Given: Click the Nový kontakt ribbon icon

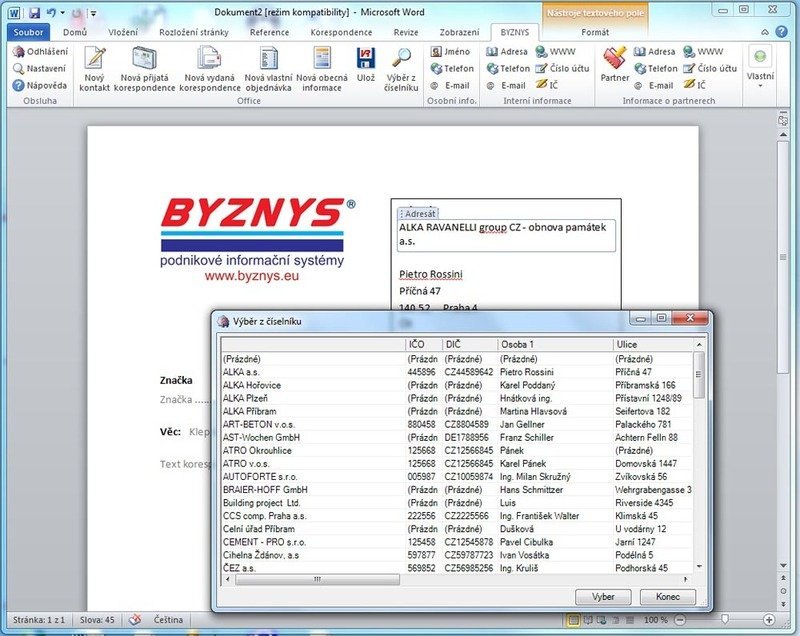Looking at the screenshot, I should pyautogui.click(x=95, y=68).
